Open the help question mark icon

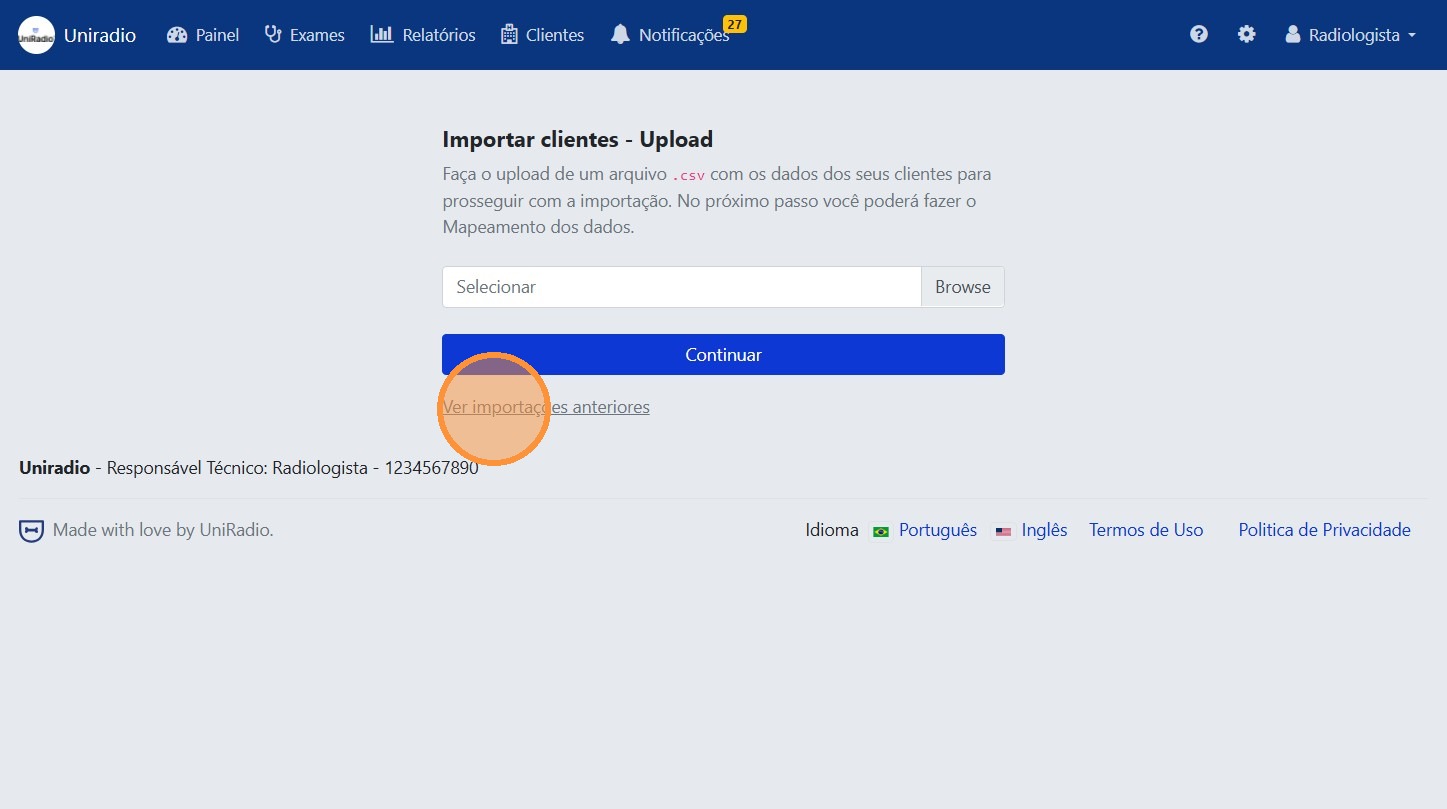pos(1198,34)
